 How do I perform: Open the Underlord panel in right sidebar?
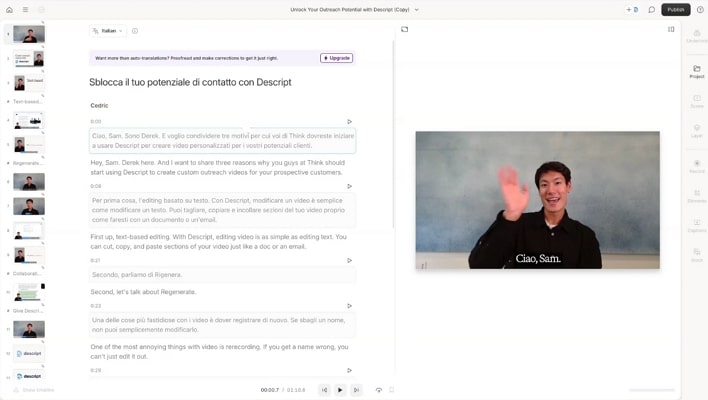tap(697, 36)
